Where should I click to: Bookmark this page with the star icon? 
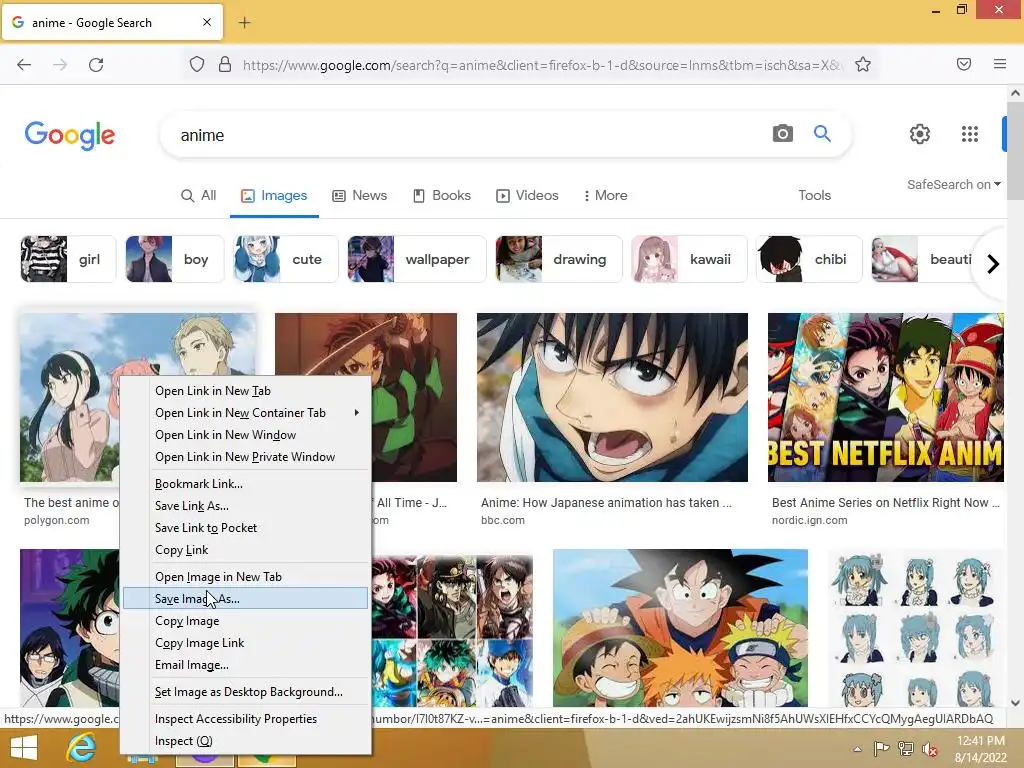[x=863, y=65]
